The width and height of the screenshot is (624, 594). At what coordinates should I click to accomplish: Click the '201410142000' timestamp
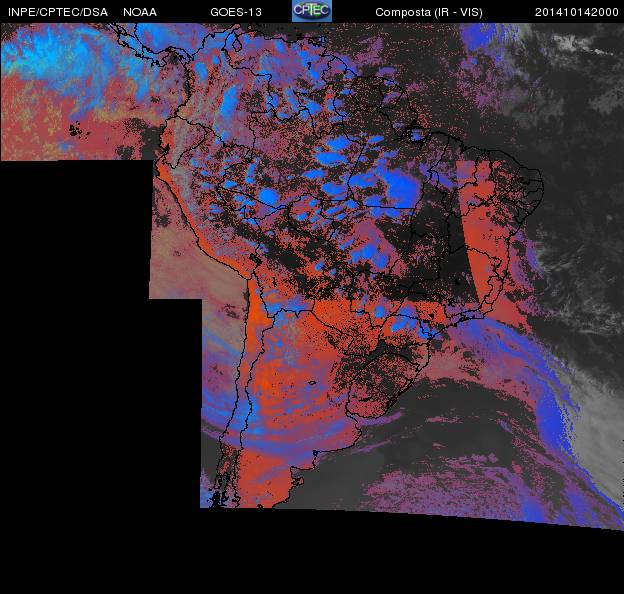[577, 12]
